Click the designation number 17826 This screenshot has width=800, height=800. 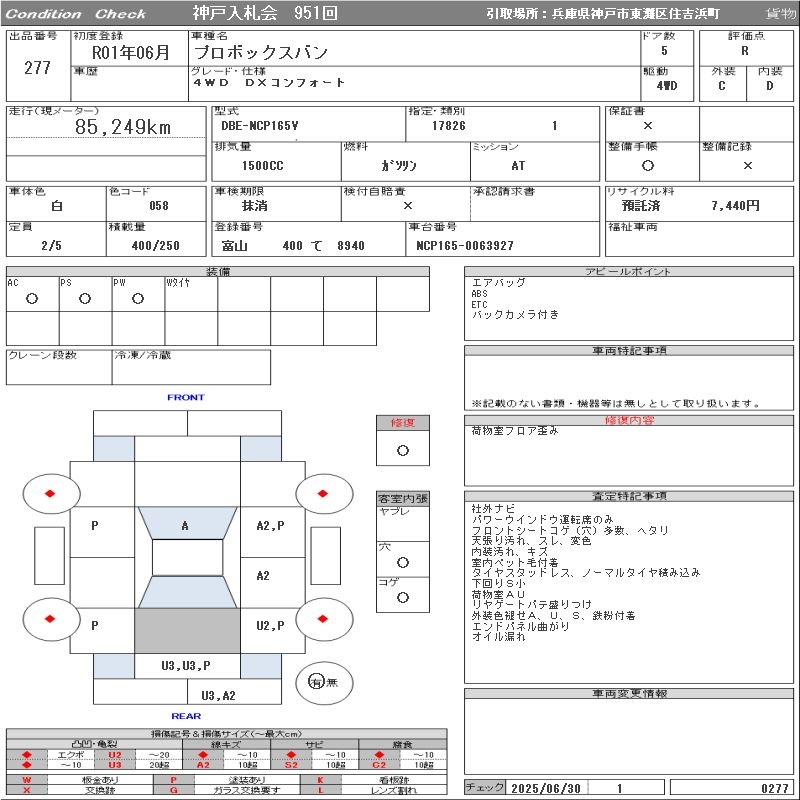click(449, 126)
